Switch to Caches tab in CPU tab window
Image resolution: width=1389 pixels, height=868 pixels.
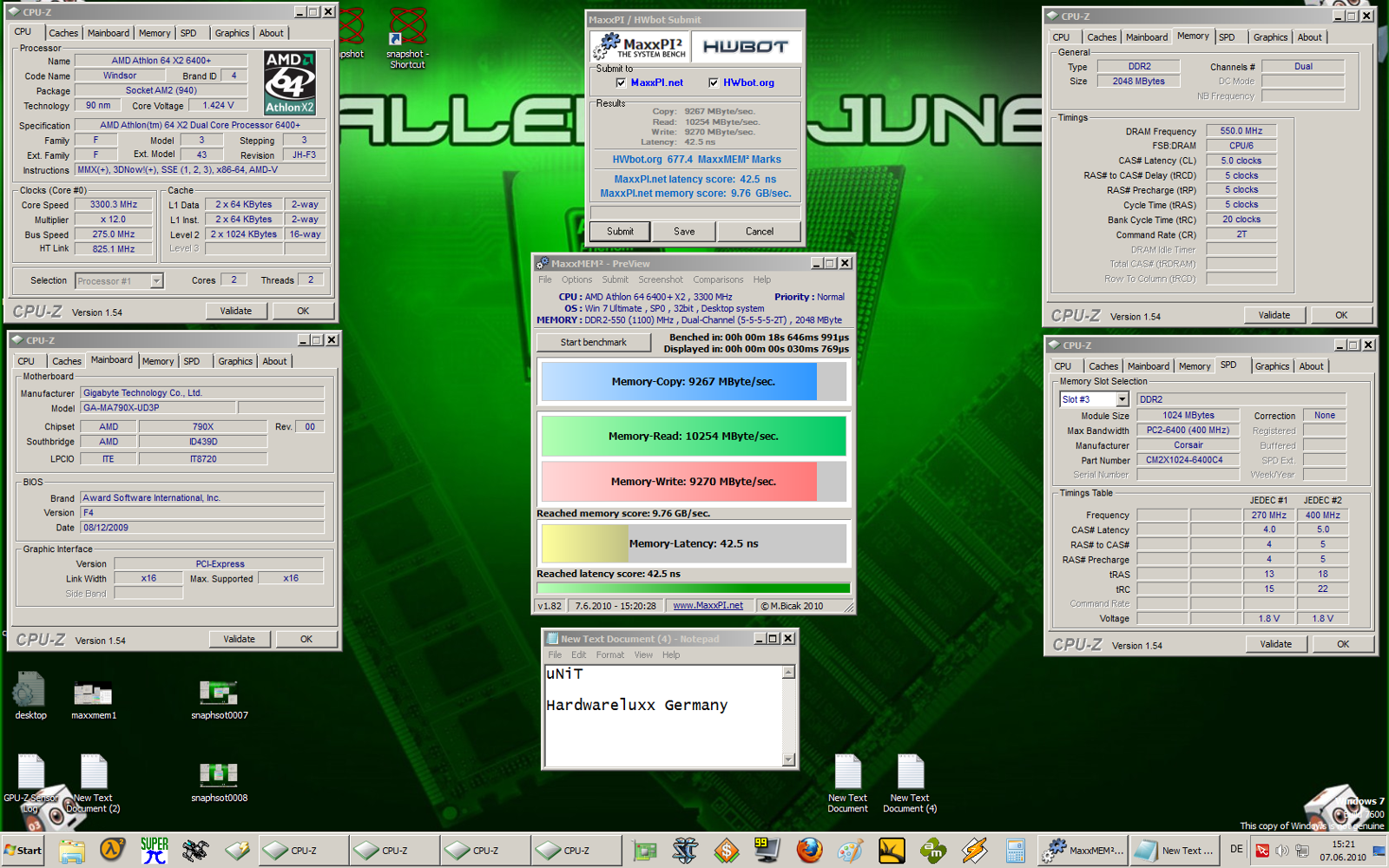[63, 33]
